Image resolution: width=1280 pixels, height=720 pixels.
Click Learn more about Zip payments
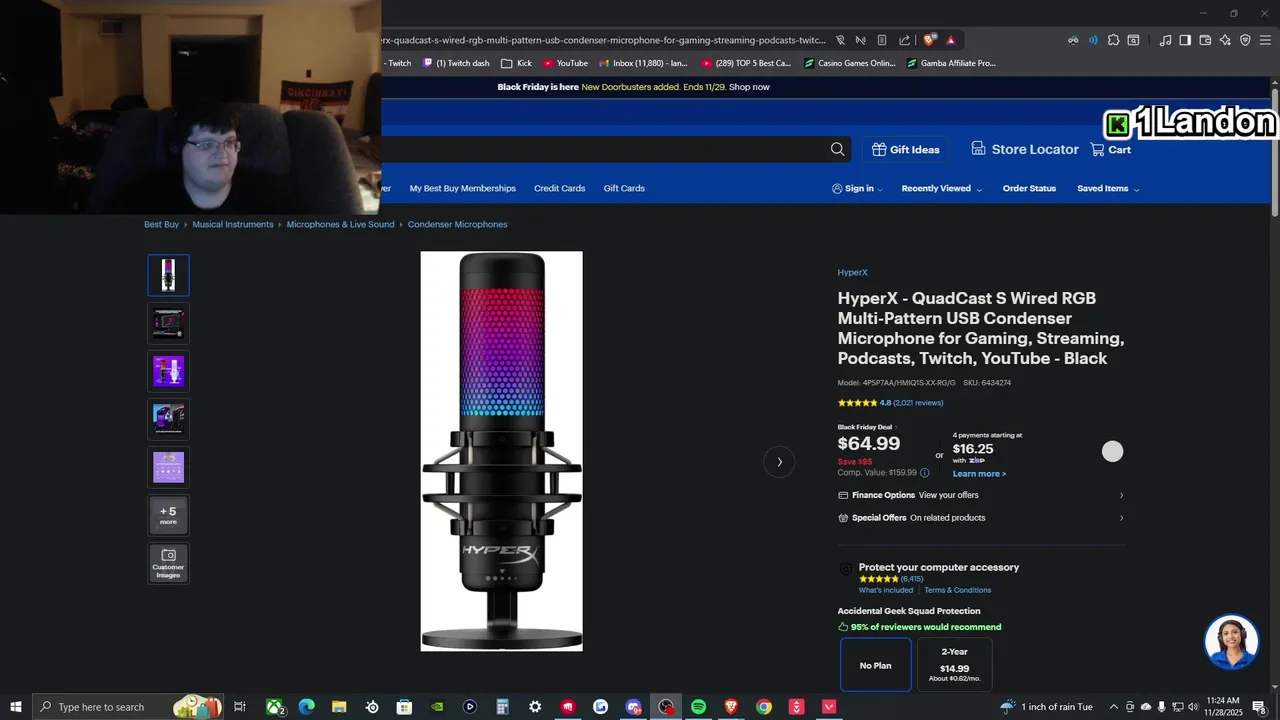979,474
